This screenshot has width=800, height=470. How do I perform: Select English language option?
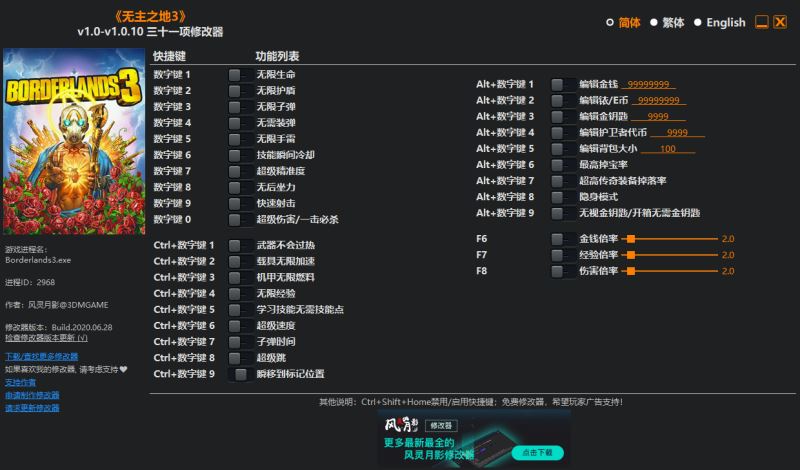tap(720, 22)
